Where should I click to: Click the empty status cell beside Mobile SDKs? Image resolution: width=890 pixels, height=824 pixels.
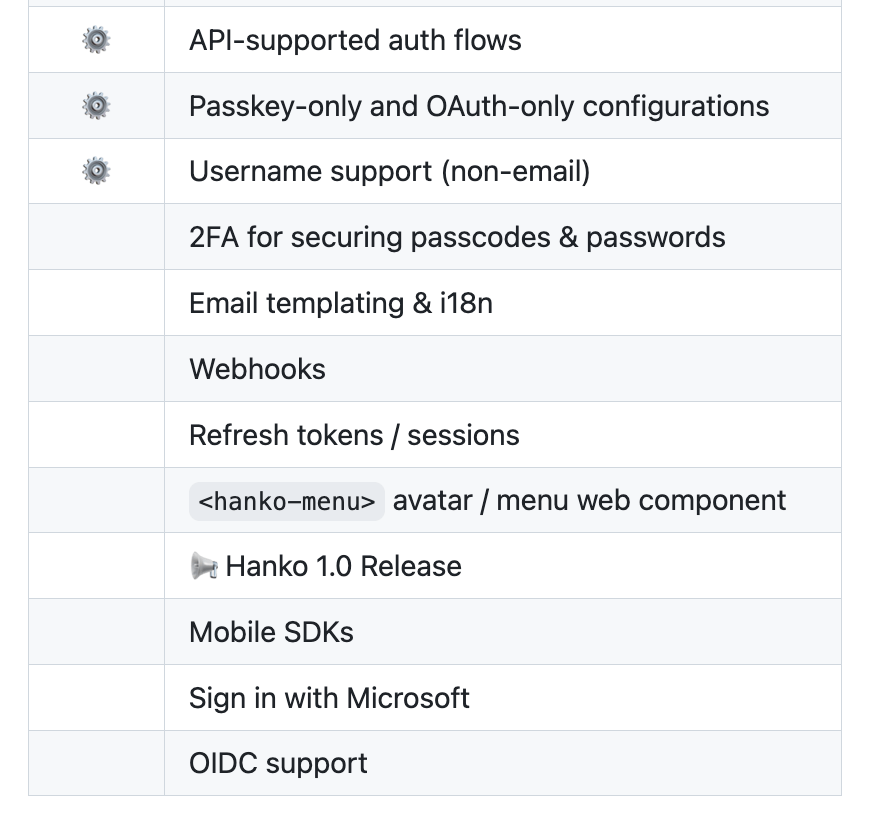(x=96, y=632)
